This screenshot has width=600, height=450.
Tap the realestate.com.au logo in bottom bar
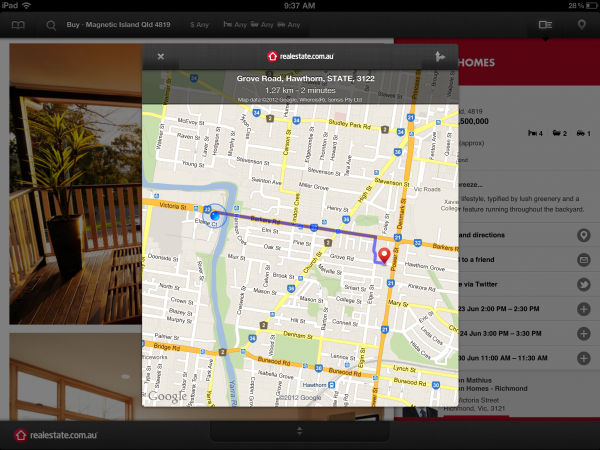click(56, 435)
